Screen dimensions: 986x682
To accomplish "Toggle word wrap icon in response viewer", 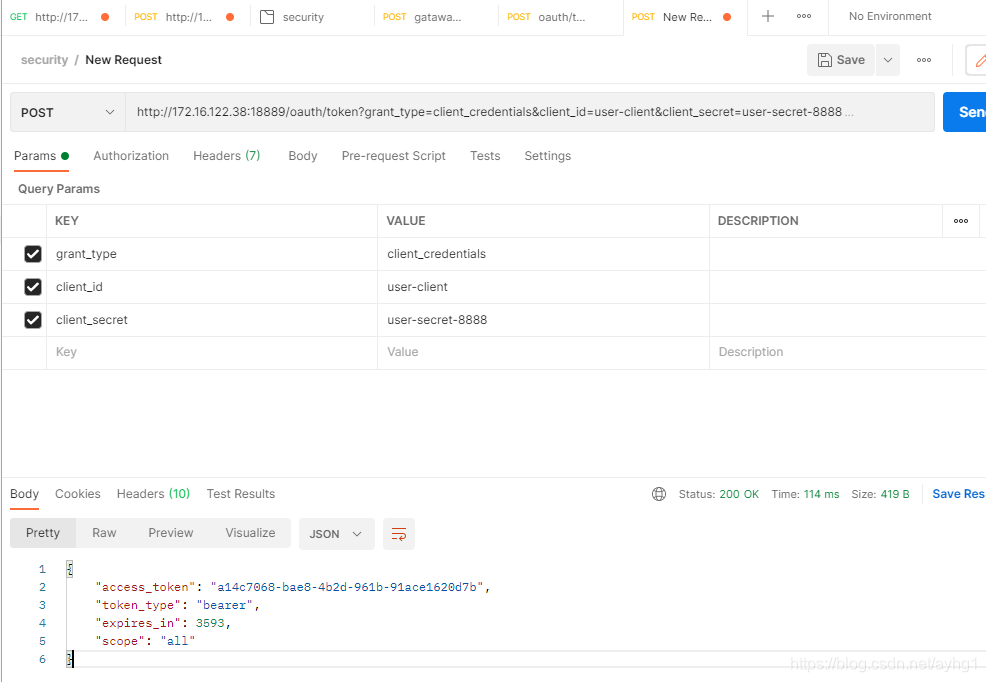I will click(x=399, y=534).
